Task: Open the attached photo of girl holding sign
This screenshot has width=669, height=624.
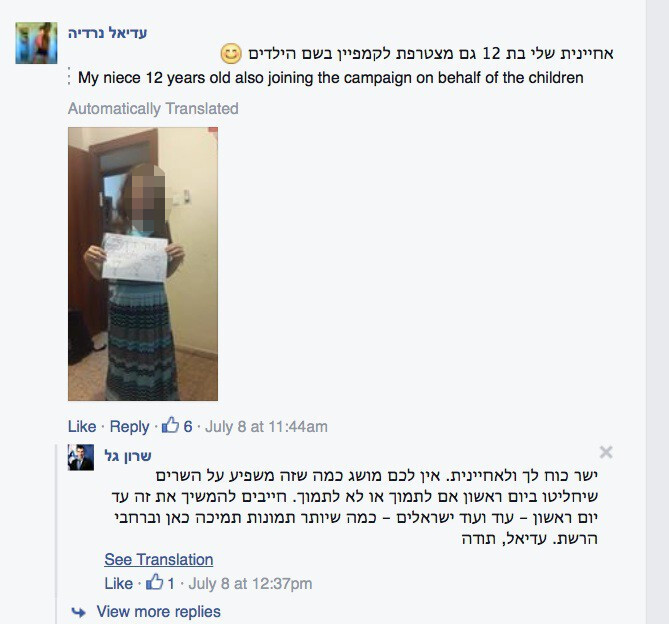Action: 143,264
